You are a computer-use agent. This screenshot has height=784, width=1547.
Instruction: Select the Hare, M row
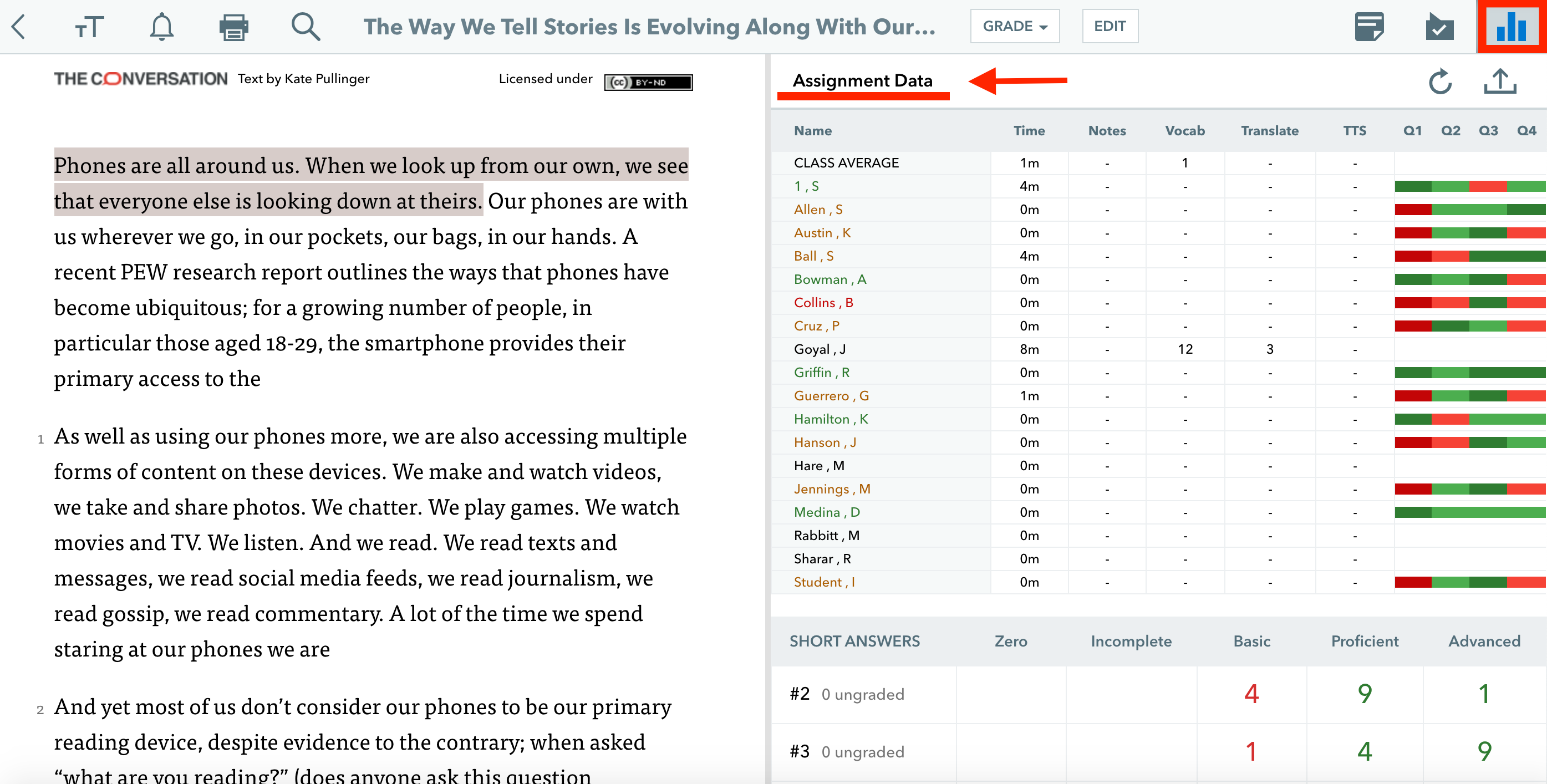pos(1158,466)
